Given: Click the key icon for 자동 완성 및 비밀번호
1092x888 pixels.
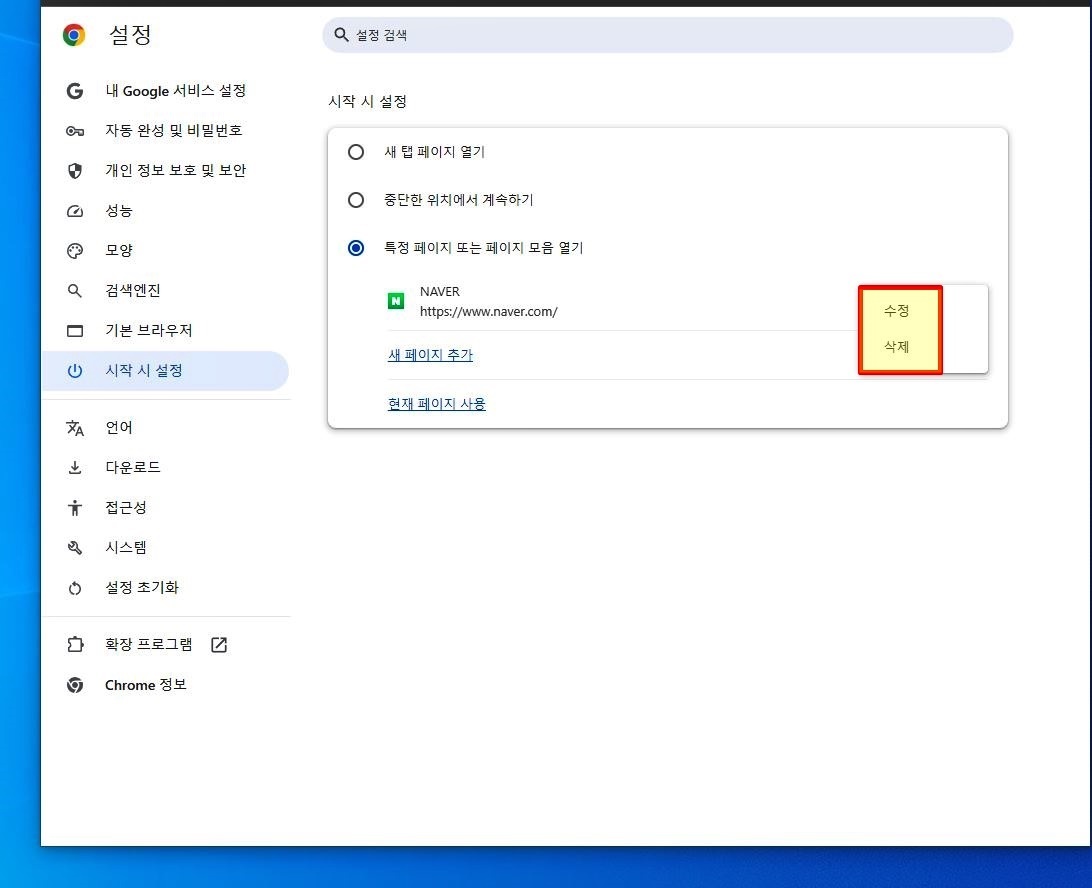Looking at the screenshot, I should 75,131.
